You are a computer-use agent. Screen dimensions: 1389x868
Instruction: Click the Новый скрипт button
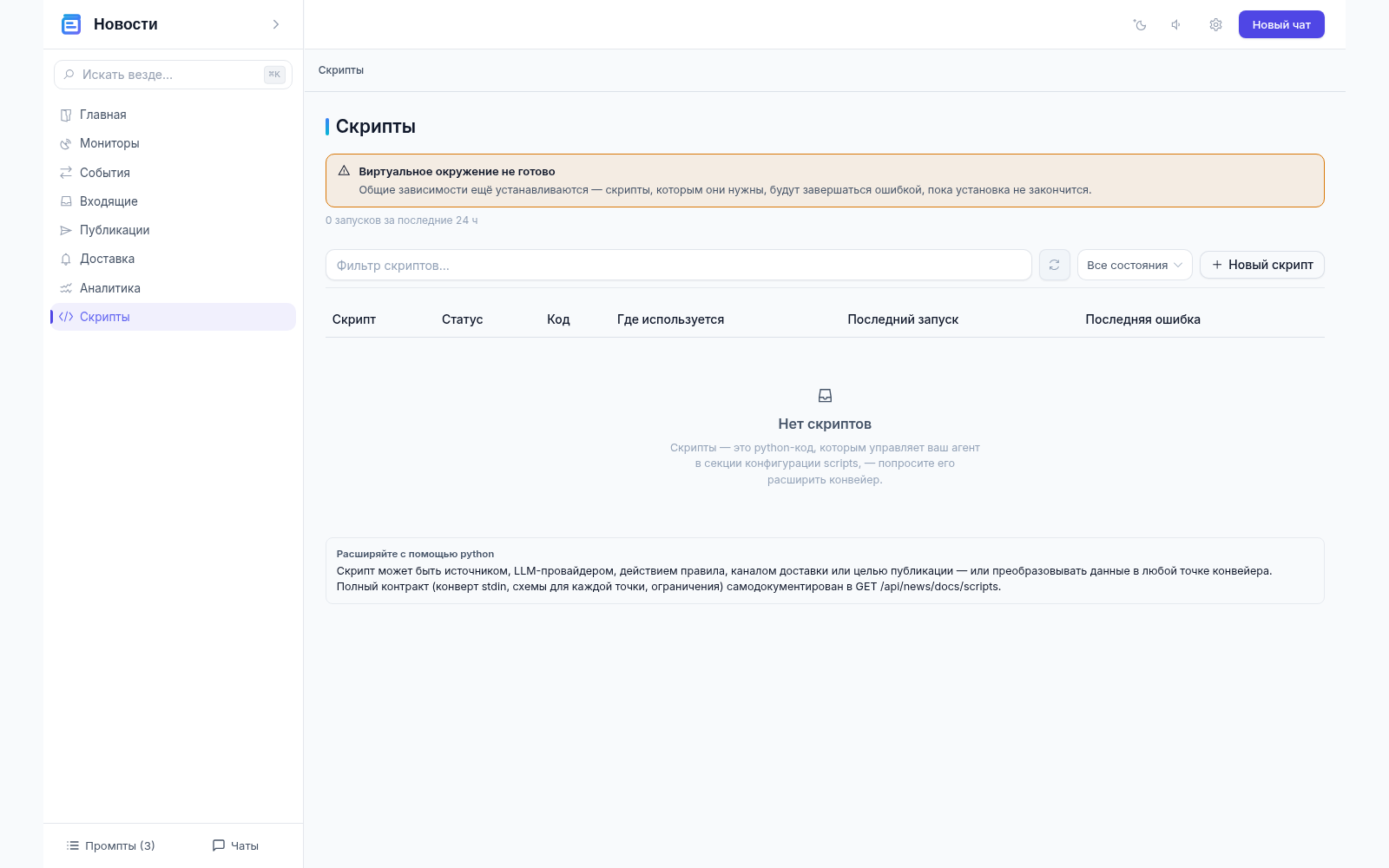click(x=1262, y=265)
